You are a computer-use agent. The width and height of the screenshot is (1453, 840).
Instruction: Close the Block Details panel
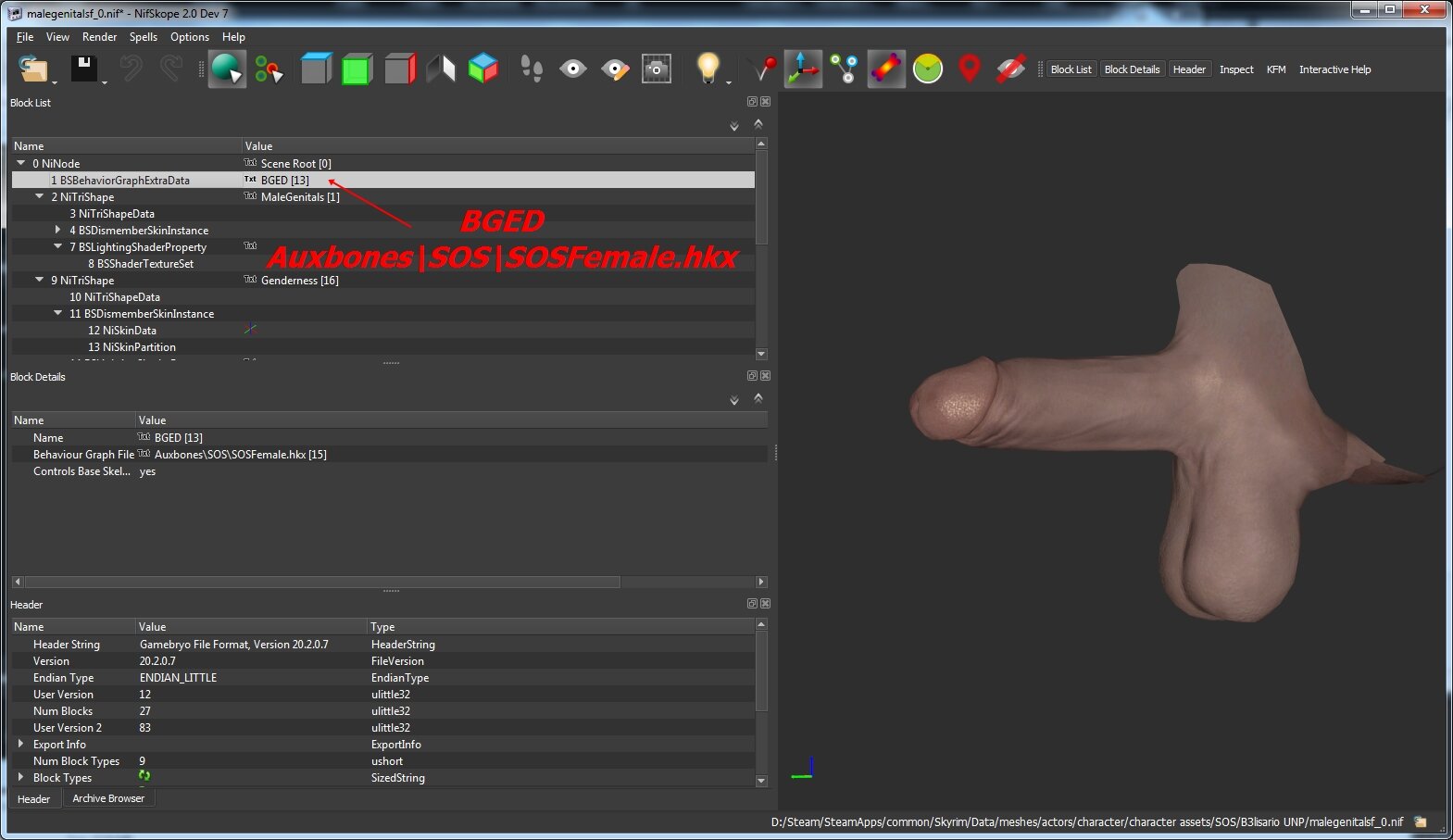click(765, 376)
